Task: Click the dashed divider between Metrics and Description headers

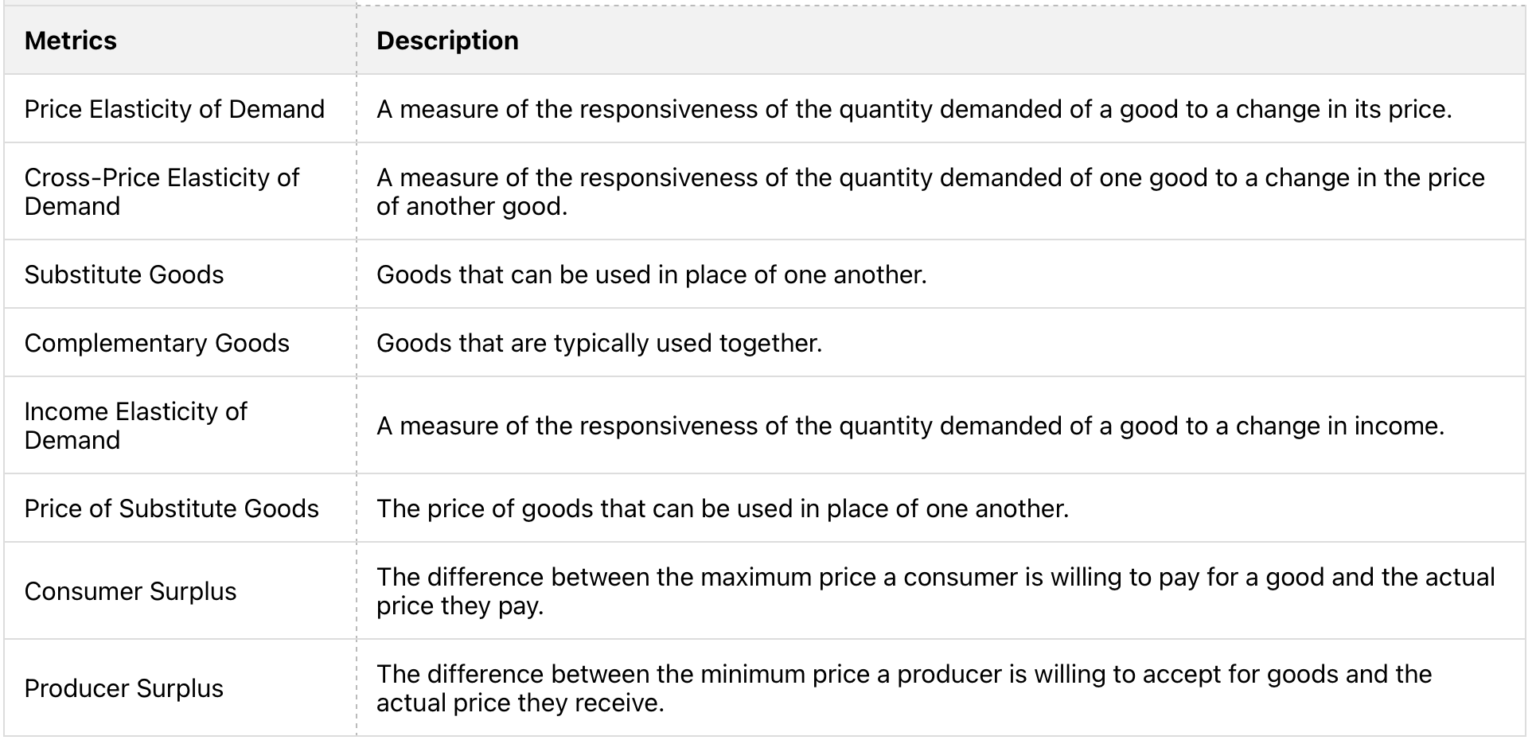Action: (x=357, y=41)
